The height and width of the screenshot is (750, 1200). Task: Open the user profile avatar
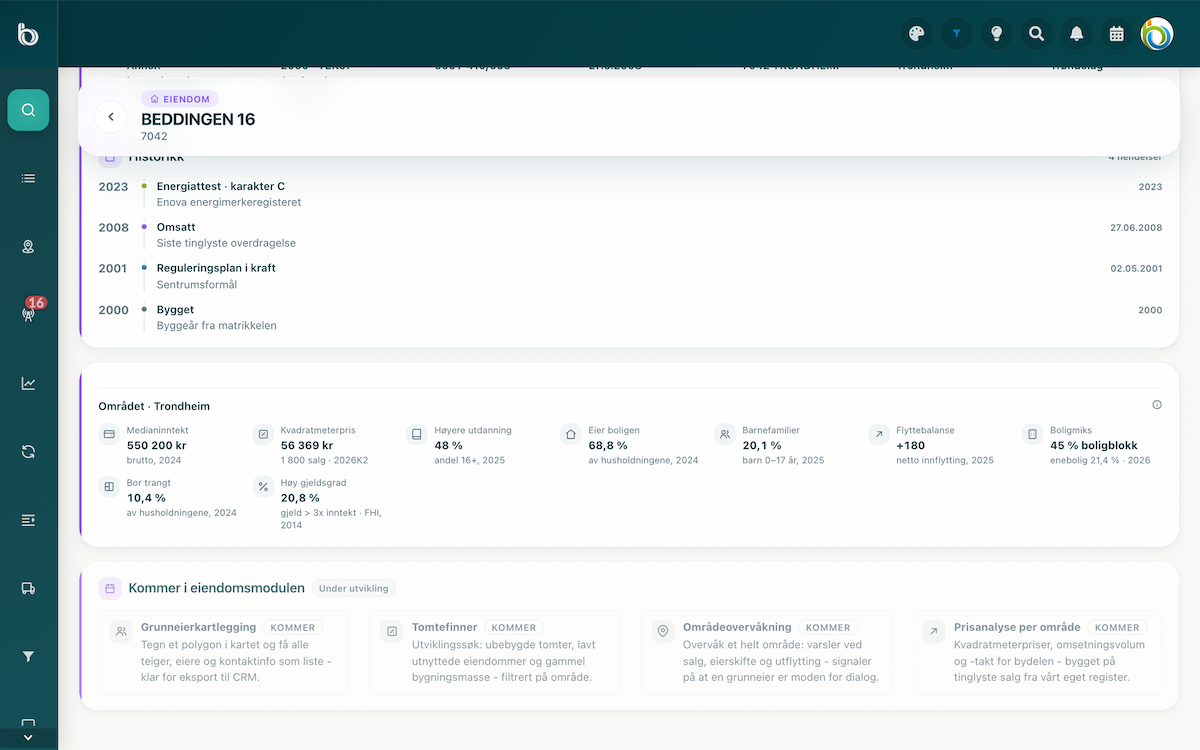[x=1157, y=33]
